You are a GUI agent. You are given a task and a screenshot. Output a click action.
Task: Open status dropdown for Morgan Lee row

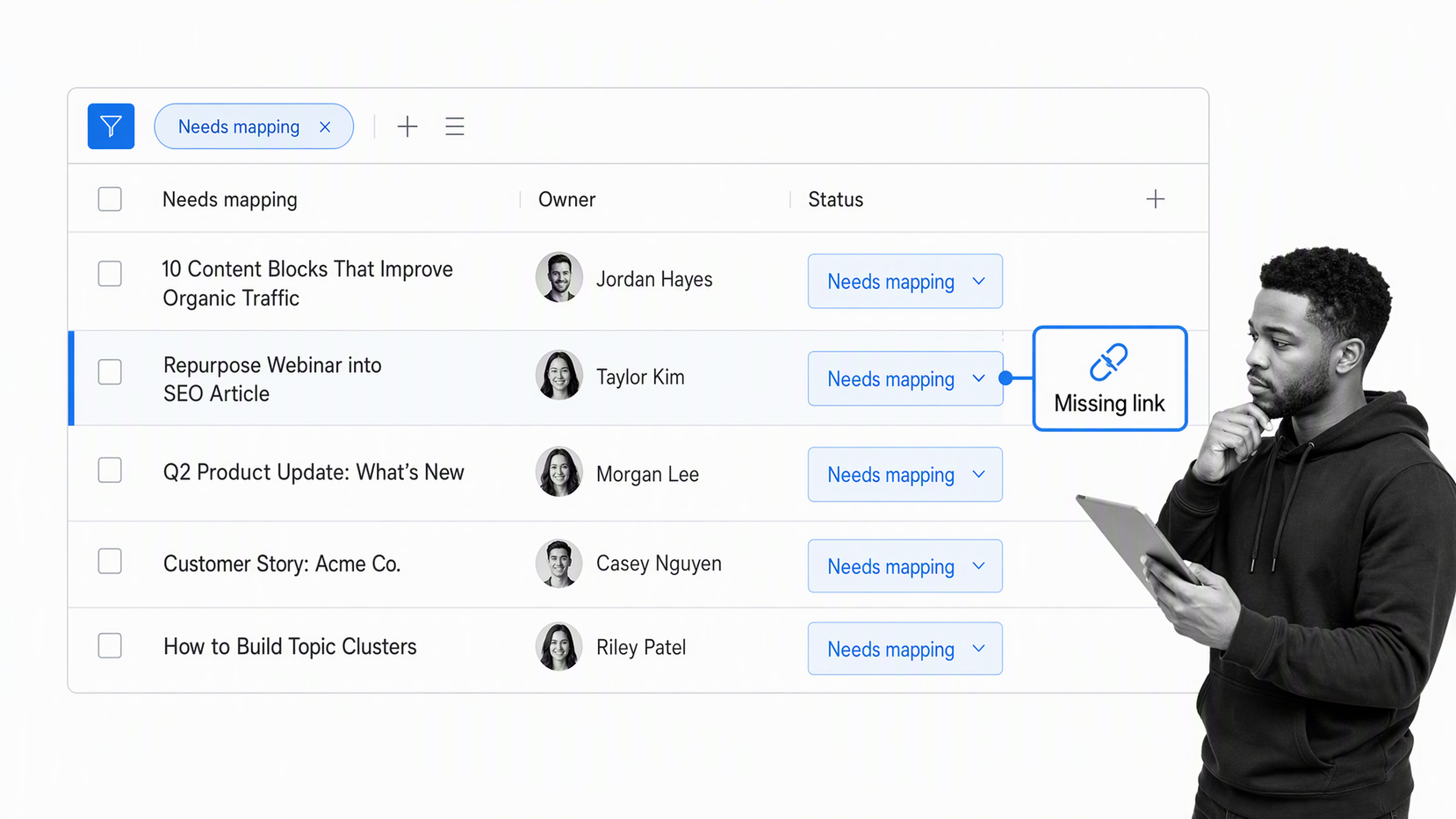(905, 475)
